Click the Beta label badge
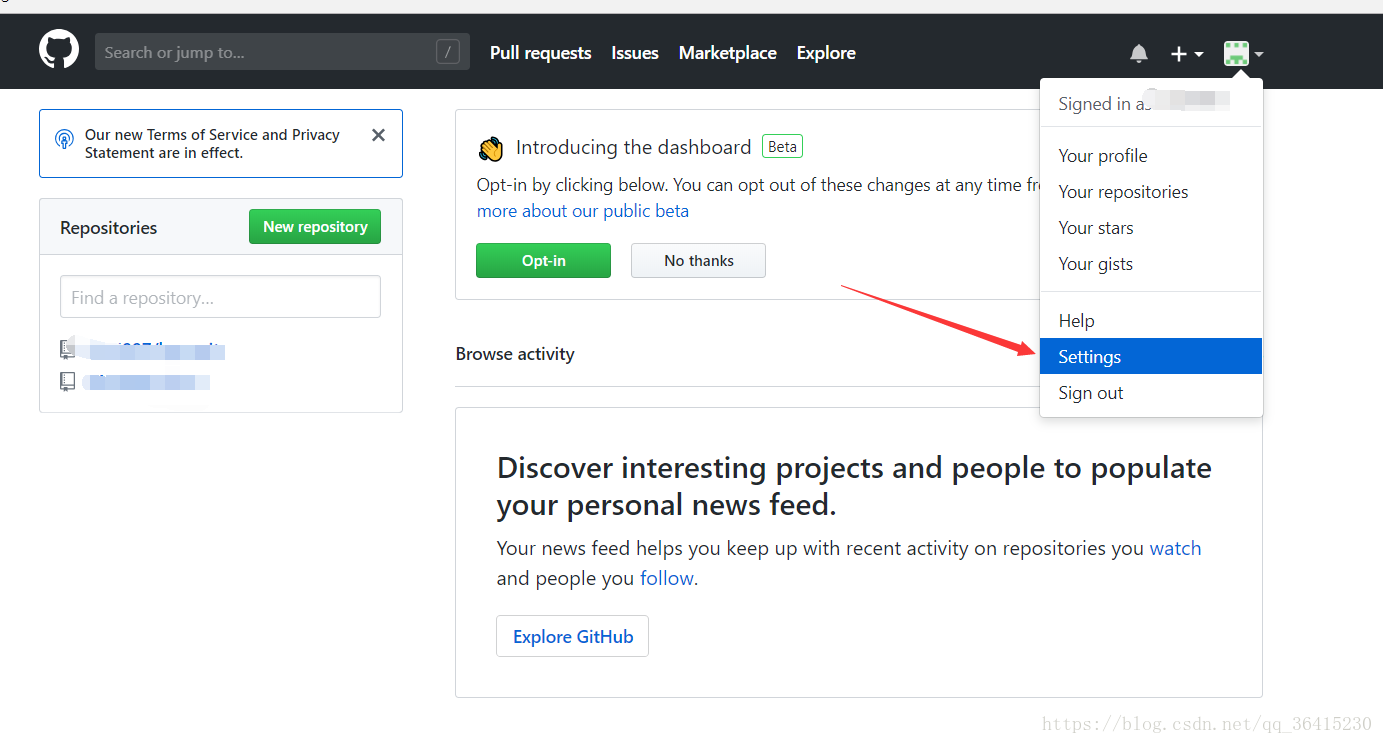1383x744 pixels. coord(782,147)
